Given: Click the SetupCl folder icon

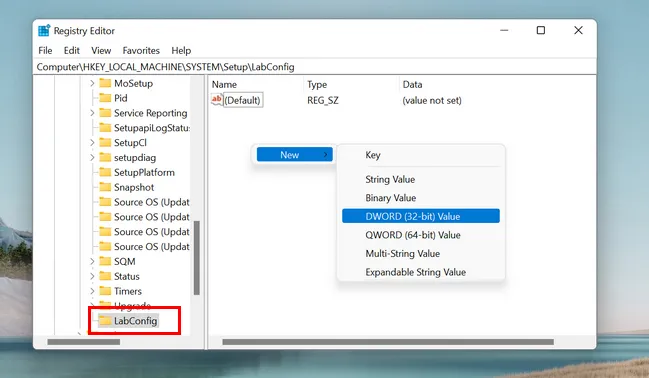Looking at the screenshot, I should pos(105,143).
